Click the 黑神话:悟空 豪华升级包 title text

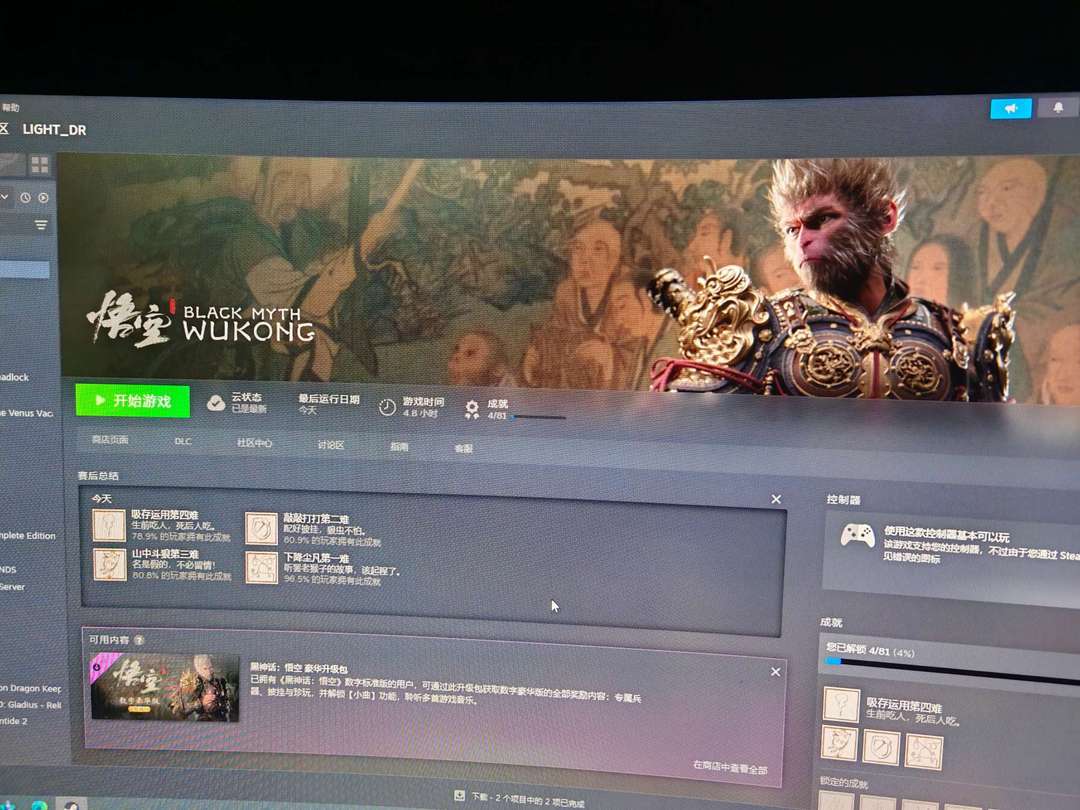(x=298, y=667)
